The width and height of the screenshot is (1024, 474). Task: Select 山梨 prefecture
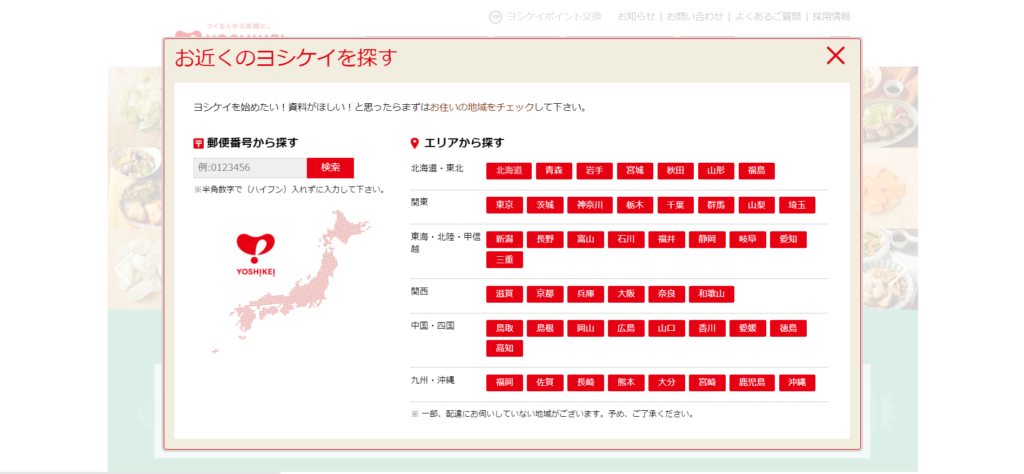pyautogui.click(x=756, y=205)
